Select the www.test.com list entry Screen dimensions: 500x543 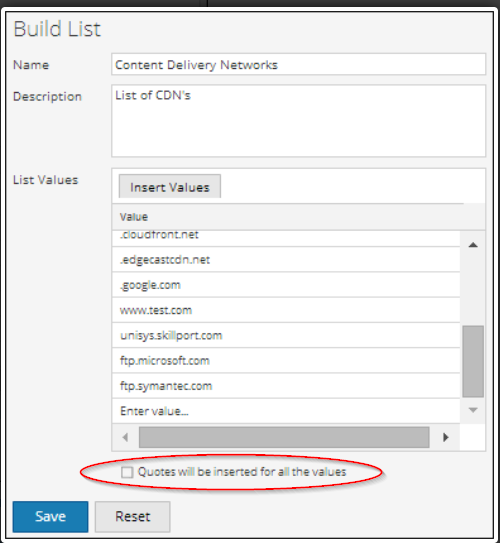[x=286, y=310]
